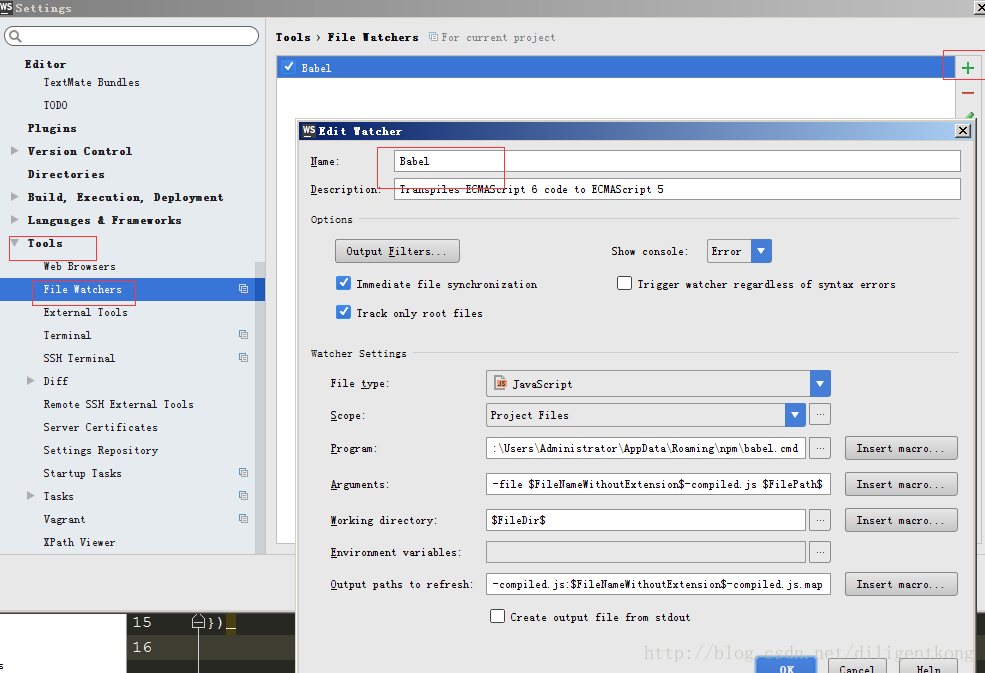Click the Name input field
985x673 pixels.
click(x=677, y=161)
